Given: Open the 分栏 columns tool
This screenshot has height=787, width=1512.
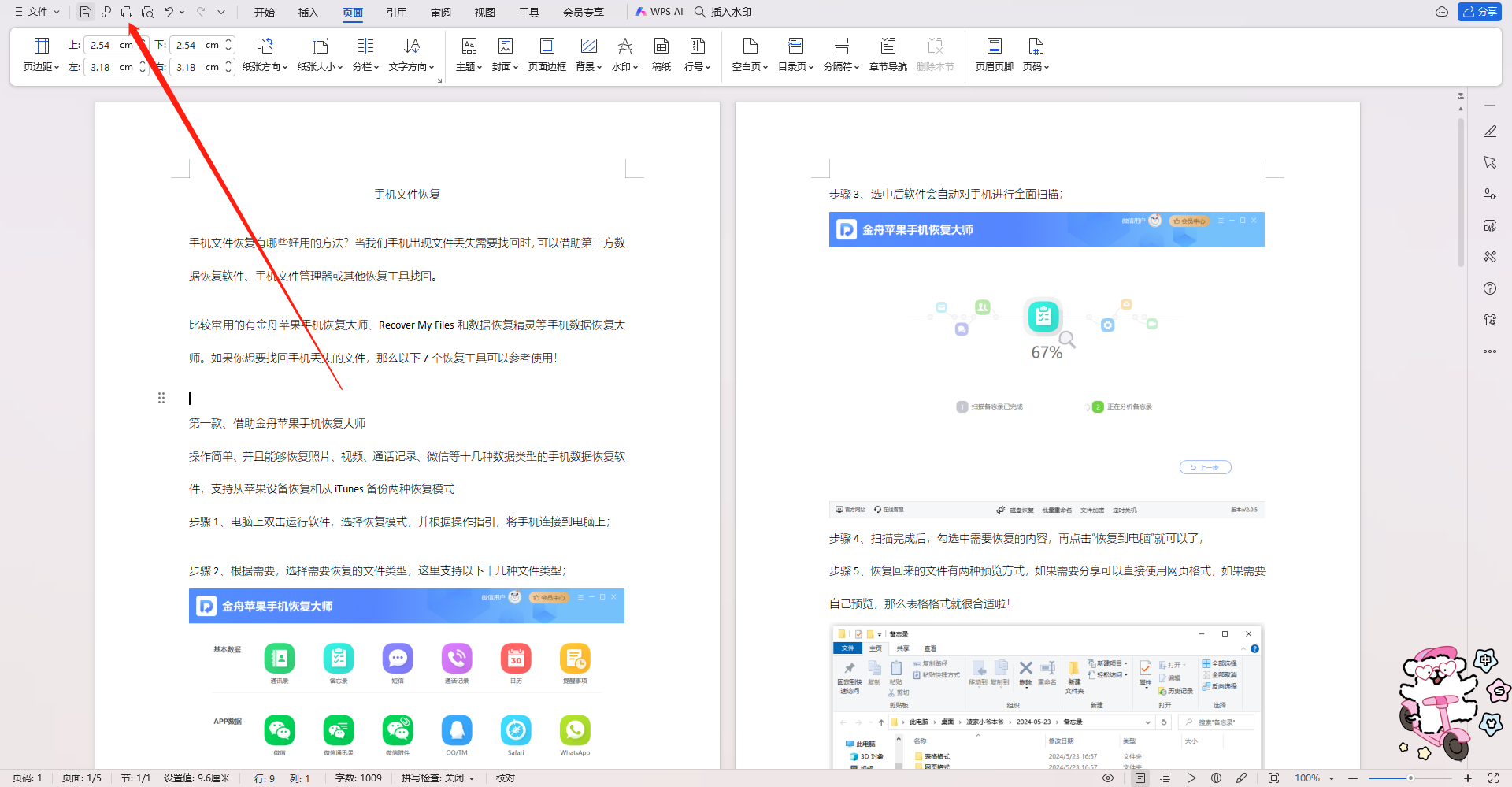Looking at the screenshot, I should point(365,54).
